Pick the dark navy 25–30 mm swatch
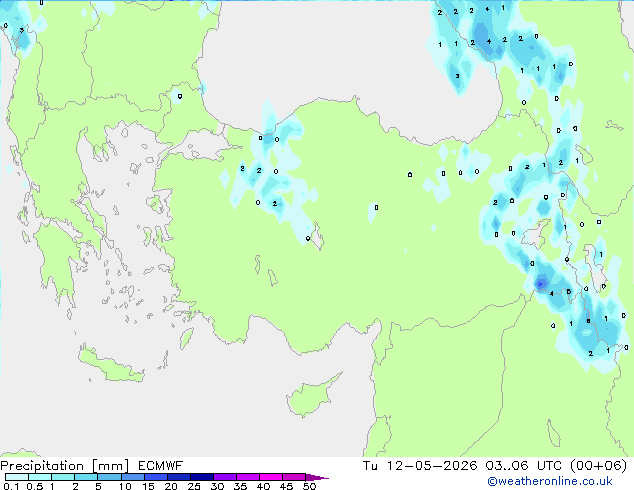Image resolution: width=634 pixels, height=490 pixels. (202, 477)
